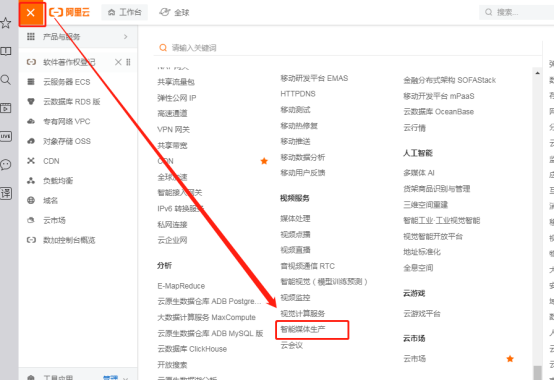This screenshot has height=381, width=554.
Task: Open the 全球 region selector
Action: (174, 13)
